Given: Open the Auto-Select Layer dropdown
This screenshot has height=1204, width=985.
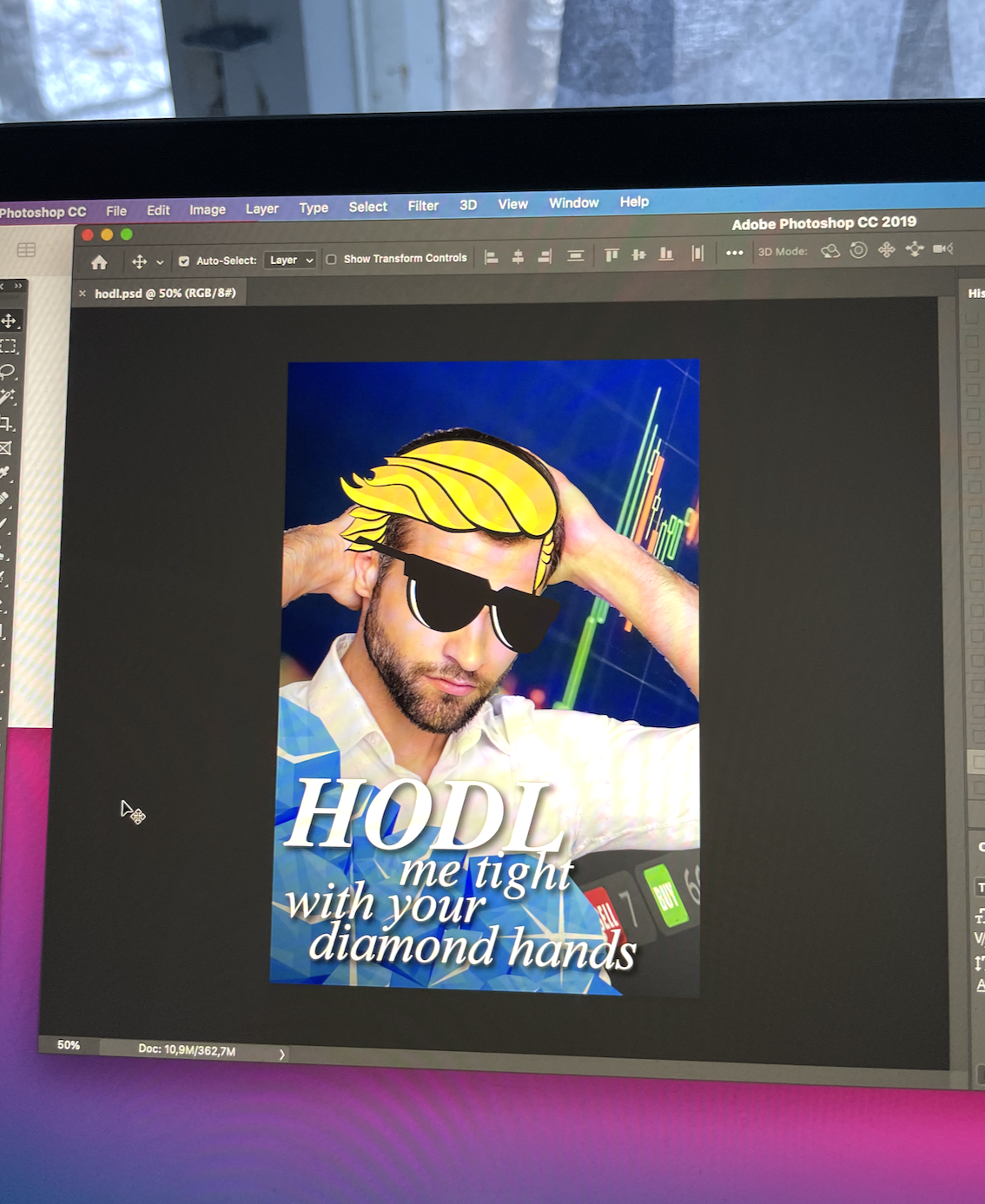Looking at the screenshot, I should [x=290, y=260].
